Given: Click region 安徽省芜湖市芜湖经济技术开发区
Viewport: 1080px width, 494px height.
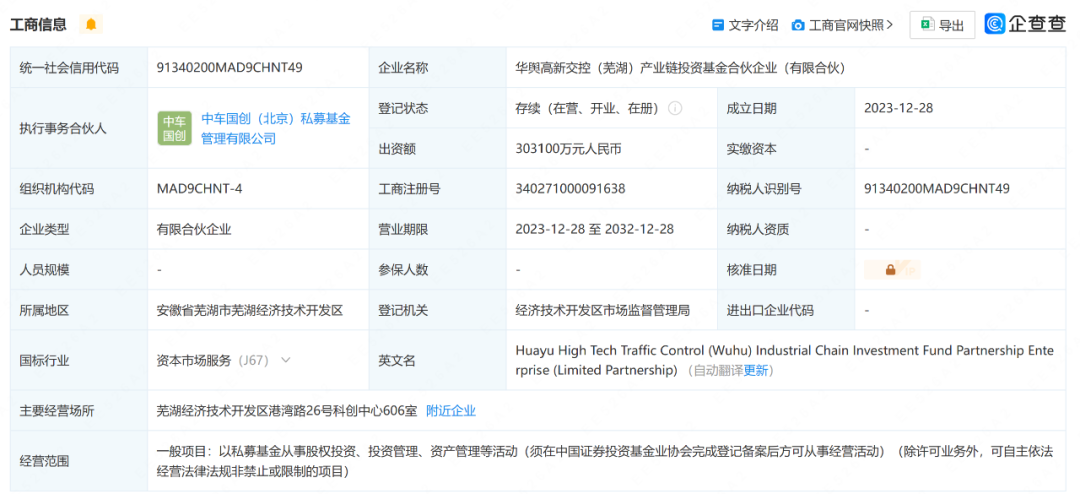Looking at the screenshot, I should pyautogui.click(x=250, y=311).
